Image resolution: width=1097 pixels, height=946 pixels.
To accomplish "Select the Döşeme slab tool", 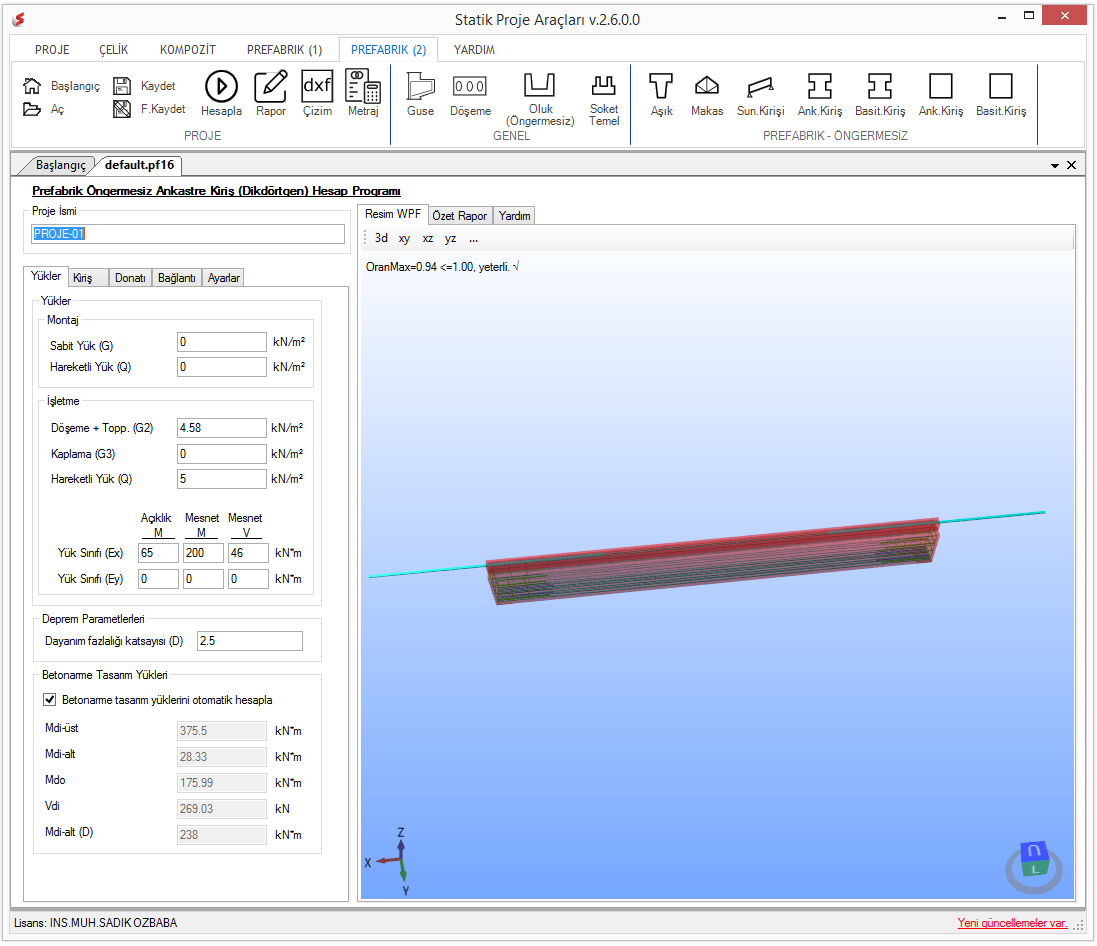I will coord(470,94).
